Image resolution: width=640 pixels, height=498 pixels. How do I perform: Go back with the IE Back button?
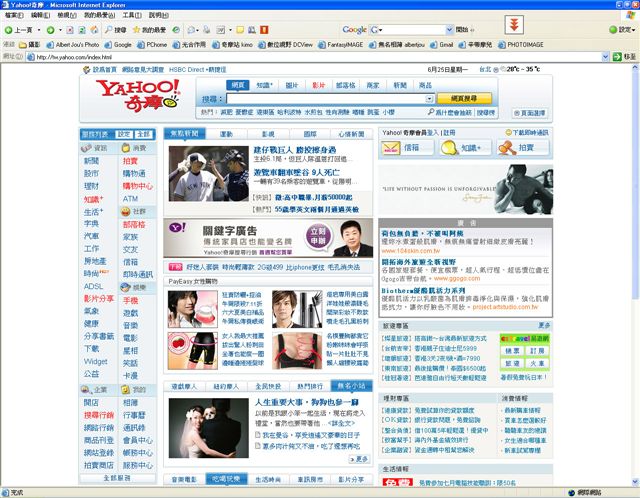click(x=18, y=30)
